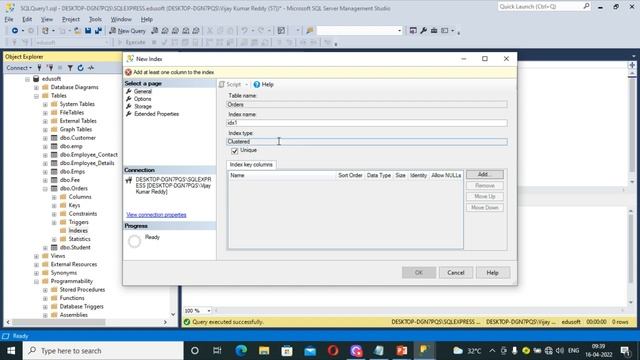Click the Index name text field

[367, 123]
